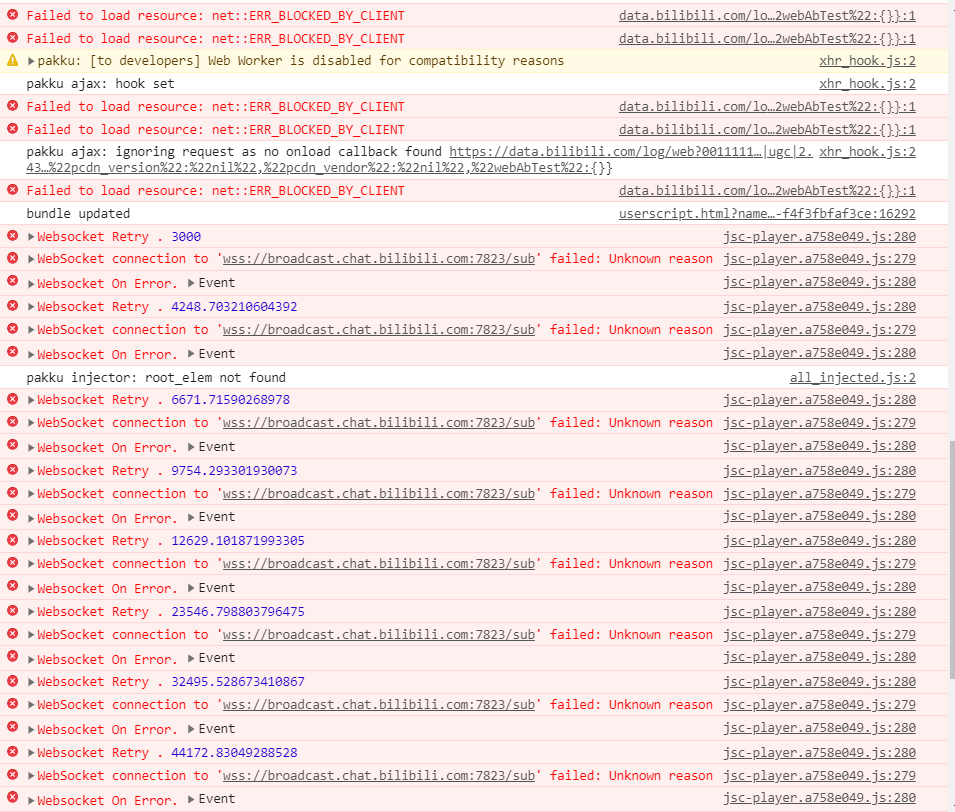The height and width of the screenshot is (812, 955).
Task: Expand the Websocket Retry 44172.83049288528 entry
Action: tap(31, 753)
